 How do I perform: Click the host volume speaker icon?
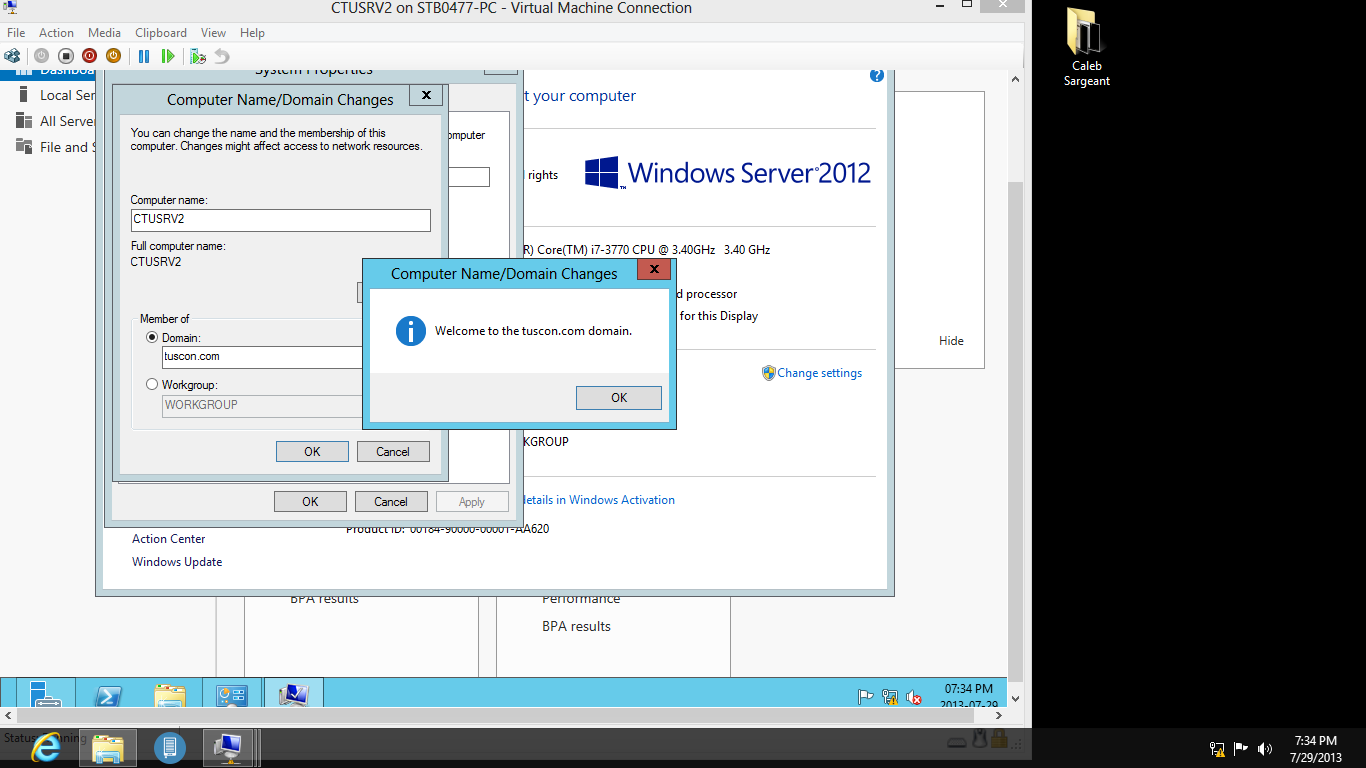coord(1265,748)
